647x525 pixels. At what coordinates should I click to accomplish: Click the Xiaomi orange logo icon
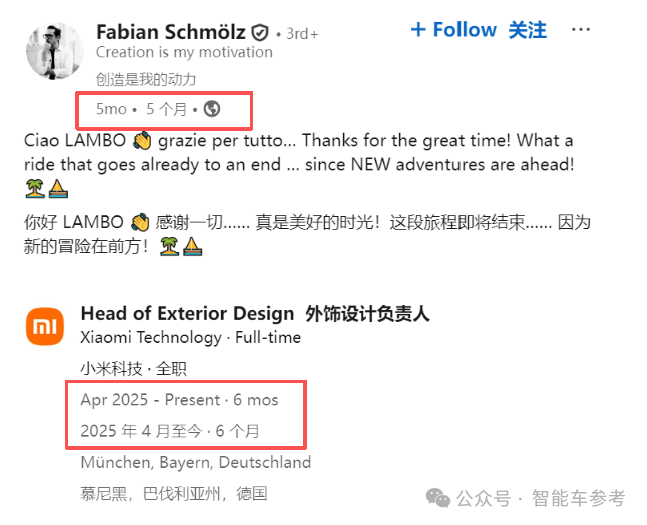tap(45, 326)
